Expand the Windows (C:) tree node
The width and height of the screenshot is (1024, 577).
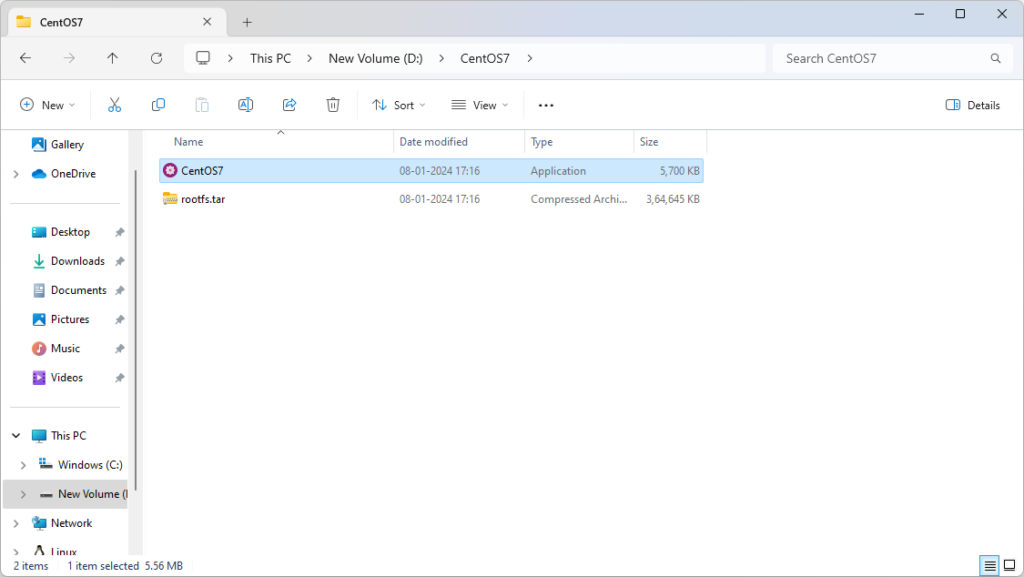[x=23, y=465]
